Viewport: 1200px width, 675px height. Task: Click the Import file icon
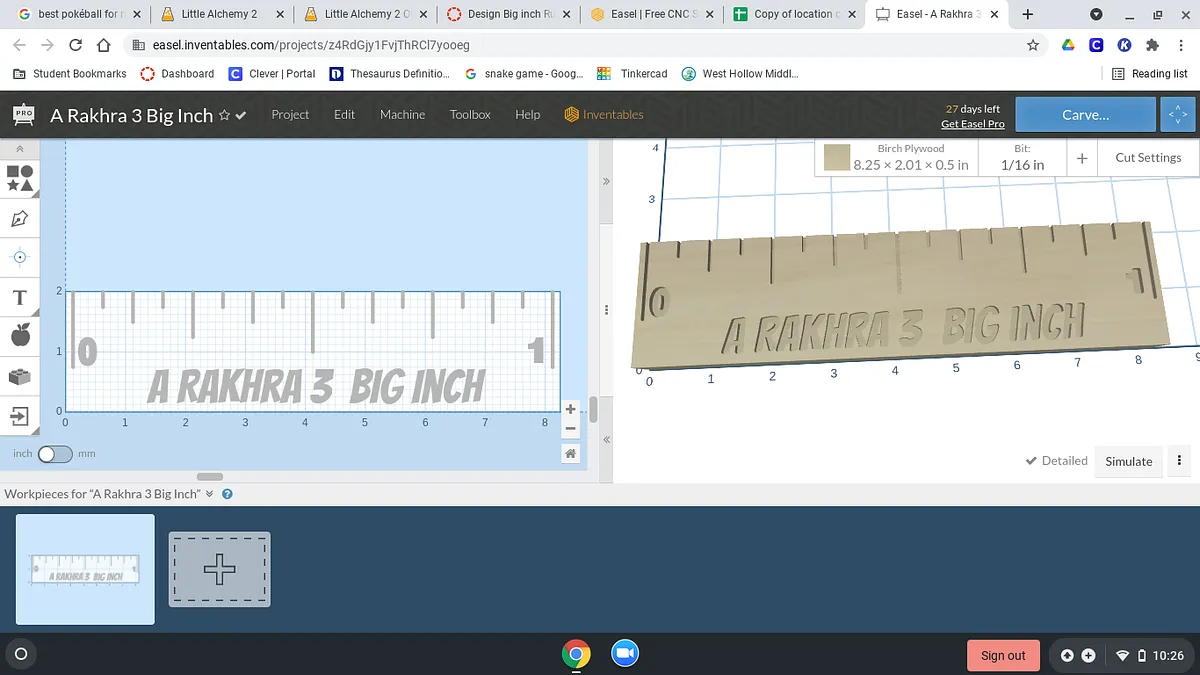coord(20,416)
